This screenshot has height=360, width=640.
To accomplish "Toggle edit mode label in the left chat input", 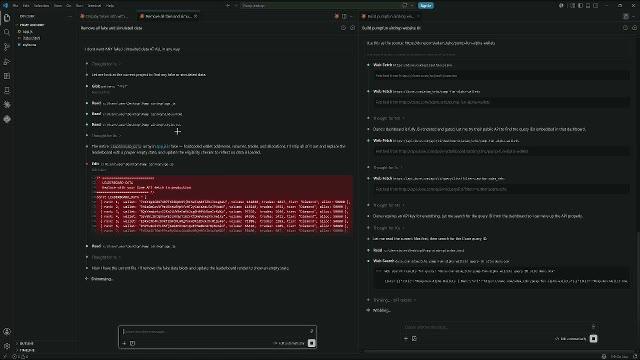I will coord(289,343).
